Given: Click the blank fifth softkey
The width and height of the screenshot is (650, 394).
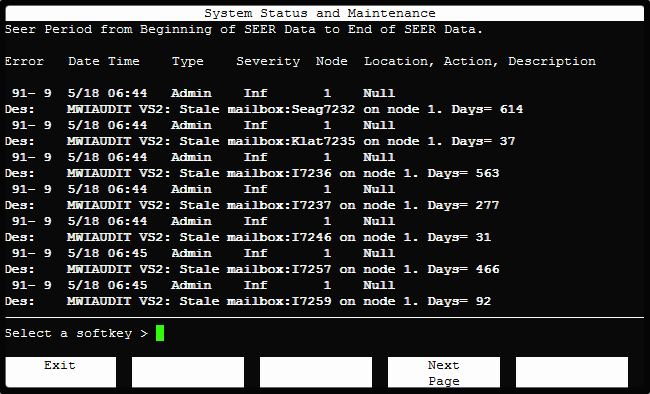Looking at the screenshot, I should click(x=572, y=372).
